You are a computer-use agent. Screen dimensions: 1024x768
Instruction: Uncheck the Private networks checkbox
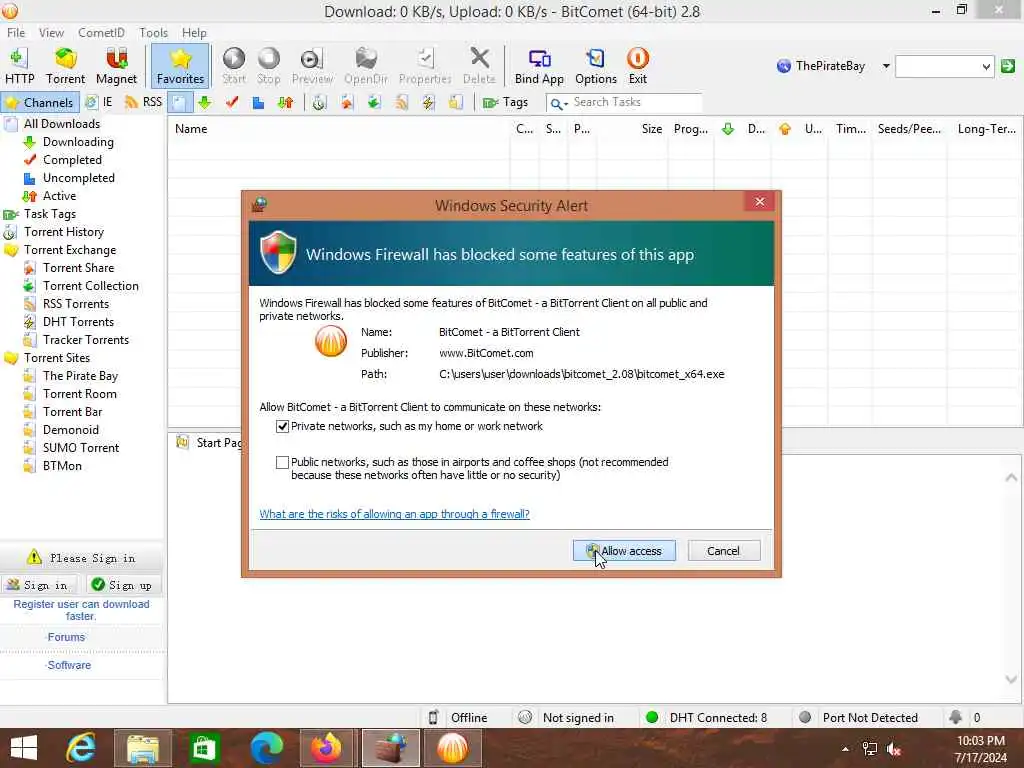pos(282,426)
